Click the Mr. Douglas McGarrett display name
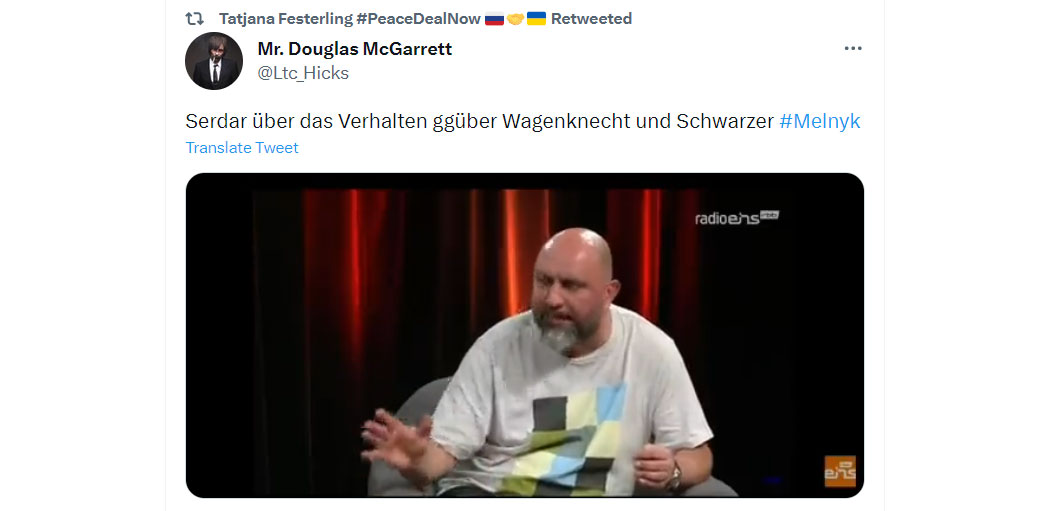 pos(354,49)
